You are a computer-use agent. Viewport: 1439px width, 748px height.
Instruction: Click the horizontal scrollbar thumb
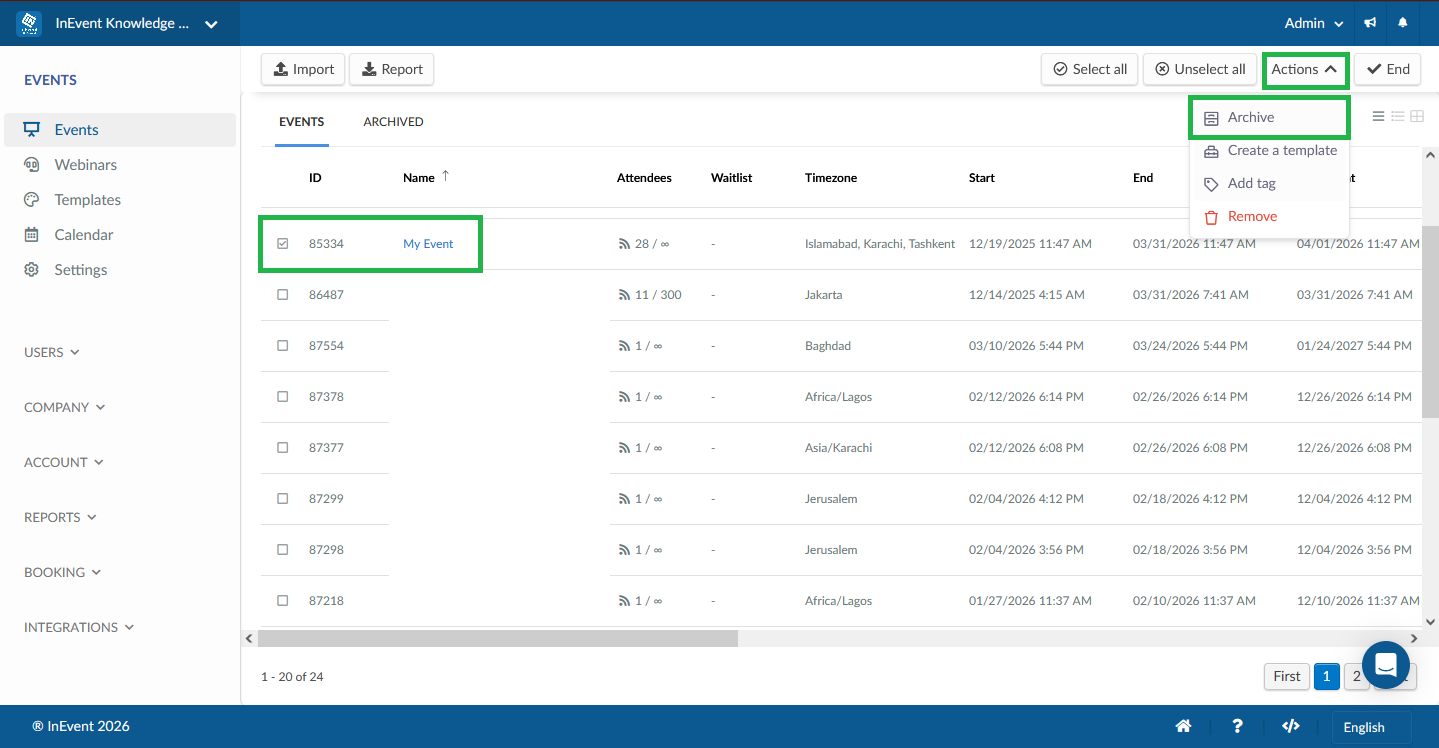point(498,638)
